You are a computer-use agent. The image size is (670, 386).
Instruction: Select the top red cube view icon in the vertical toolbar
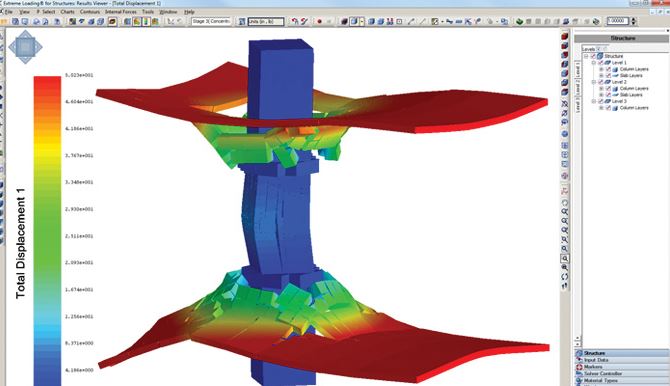[565, 37]
